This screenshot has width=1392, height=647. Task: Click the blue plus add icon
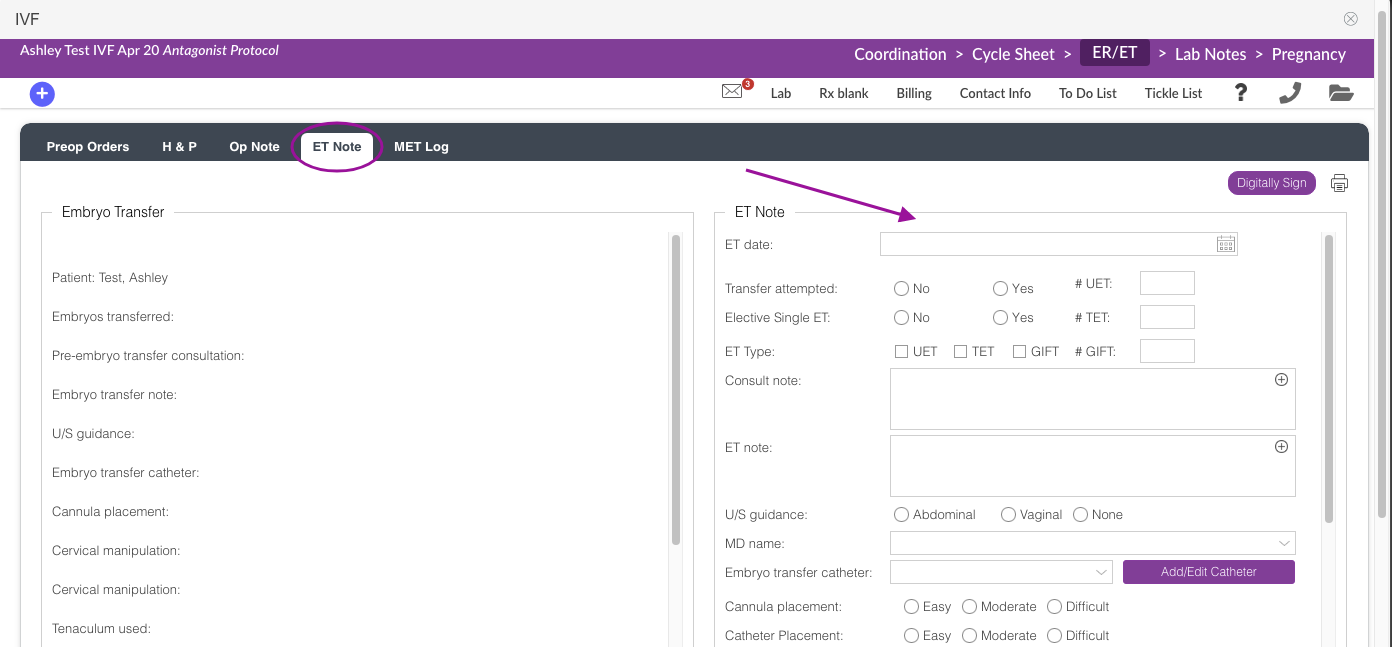pyautogui.click(x=42, y=94)
